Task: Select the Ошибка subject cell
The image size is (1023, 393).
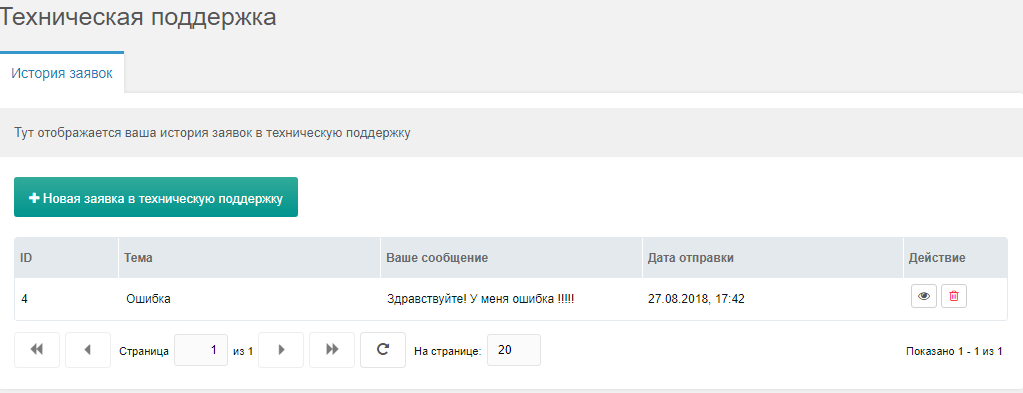Action: pos(249,299)
